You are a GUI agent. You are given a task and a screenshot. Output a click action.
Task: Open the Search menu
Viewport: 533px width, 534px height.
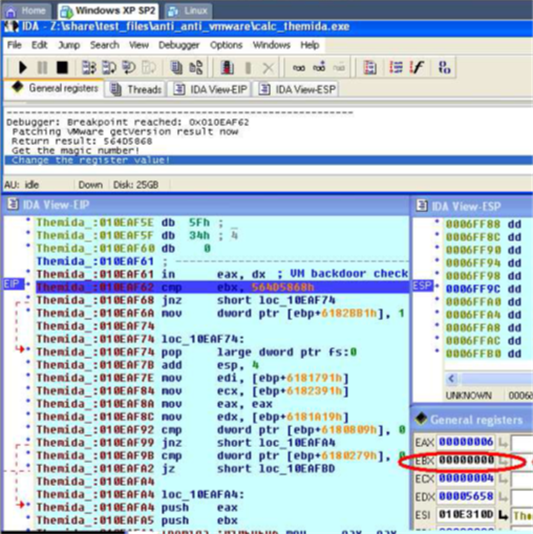click(x=105, y=45)
